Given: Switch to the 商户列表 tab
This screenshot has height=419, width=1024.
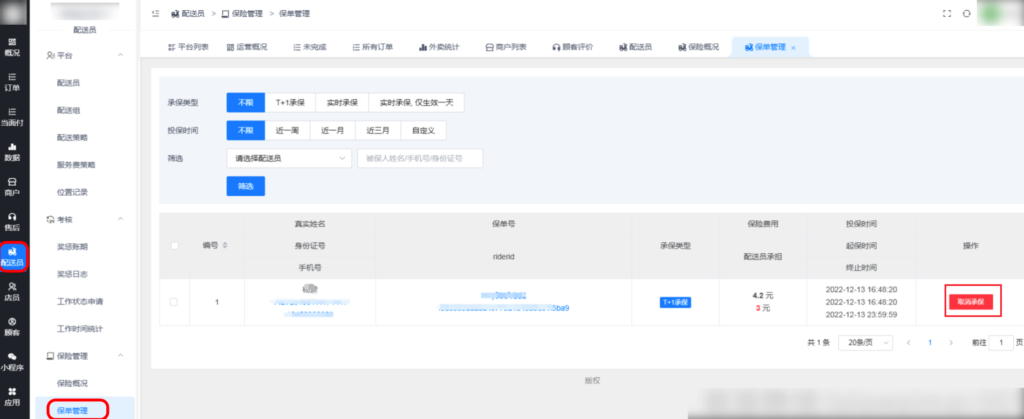Looking at the screenshot, I should tap(506, 47).
